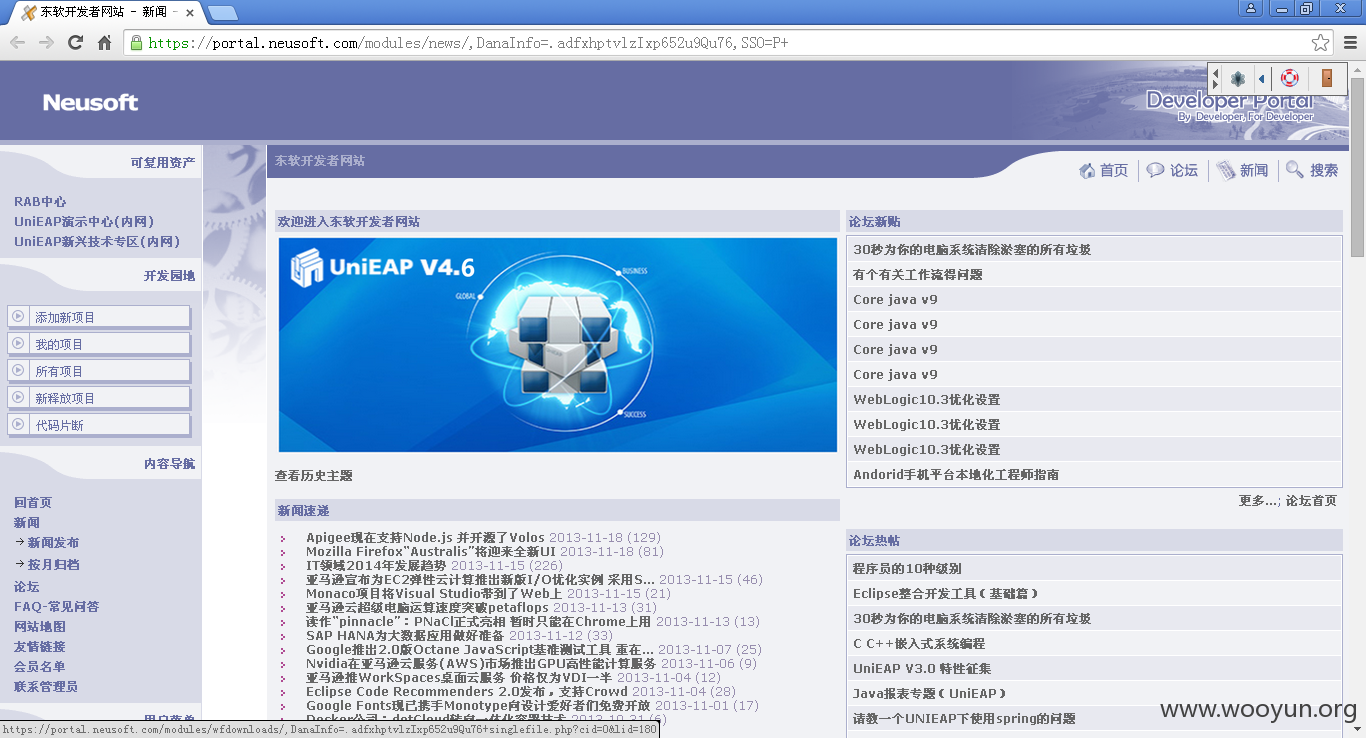Open 回首页 sidebar link
The image size is (1366, 738).
pos(33,502)
